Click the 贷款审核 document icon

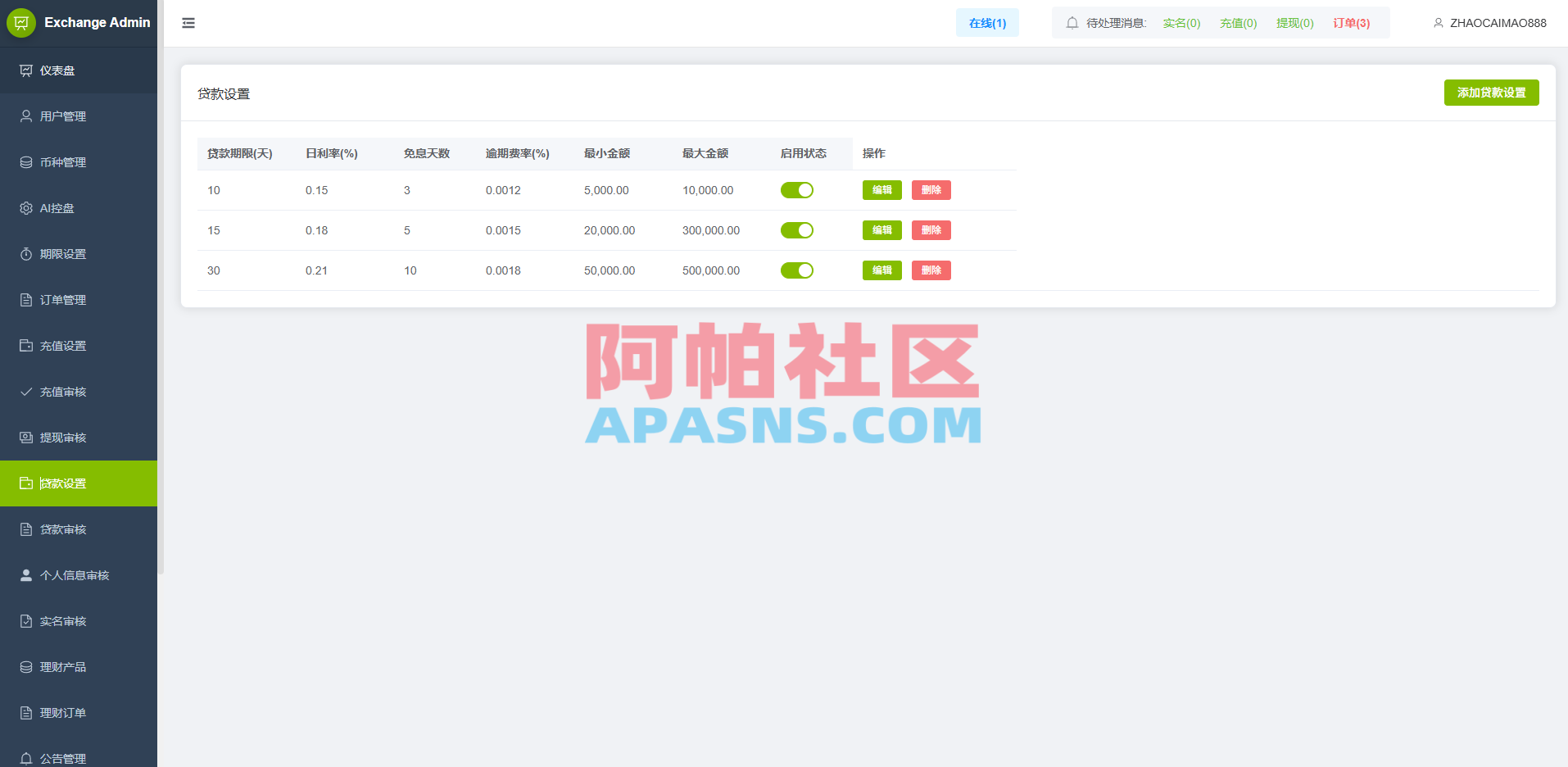coord(26,529)
